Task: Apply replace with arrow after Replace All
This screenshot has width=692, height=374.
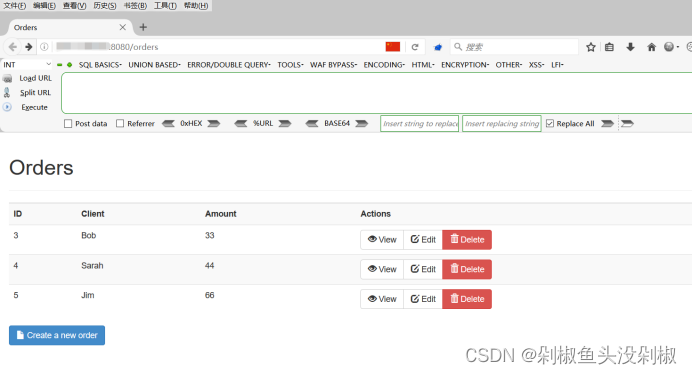Action: point(608,124)
